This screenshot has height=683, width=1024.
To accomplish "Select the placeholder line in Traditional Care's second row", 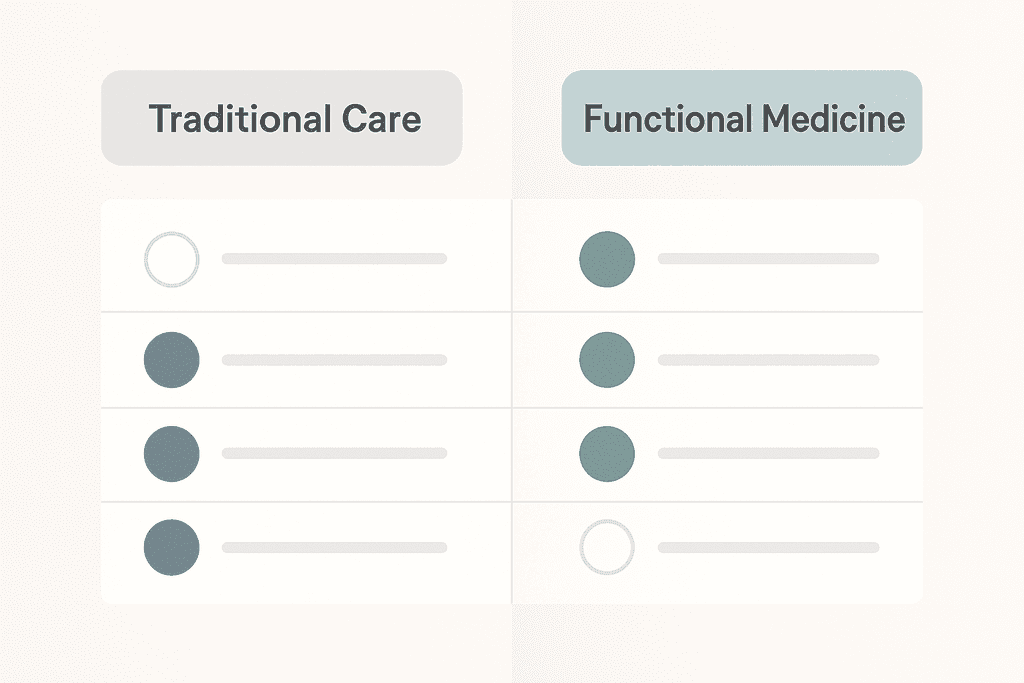I will [334, 360].
